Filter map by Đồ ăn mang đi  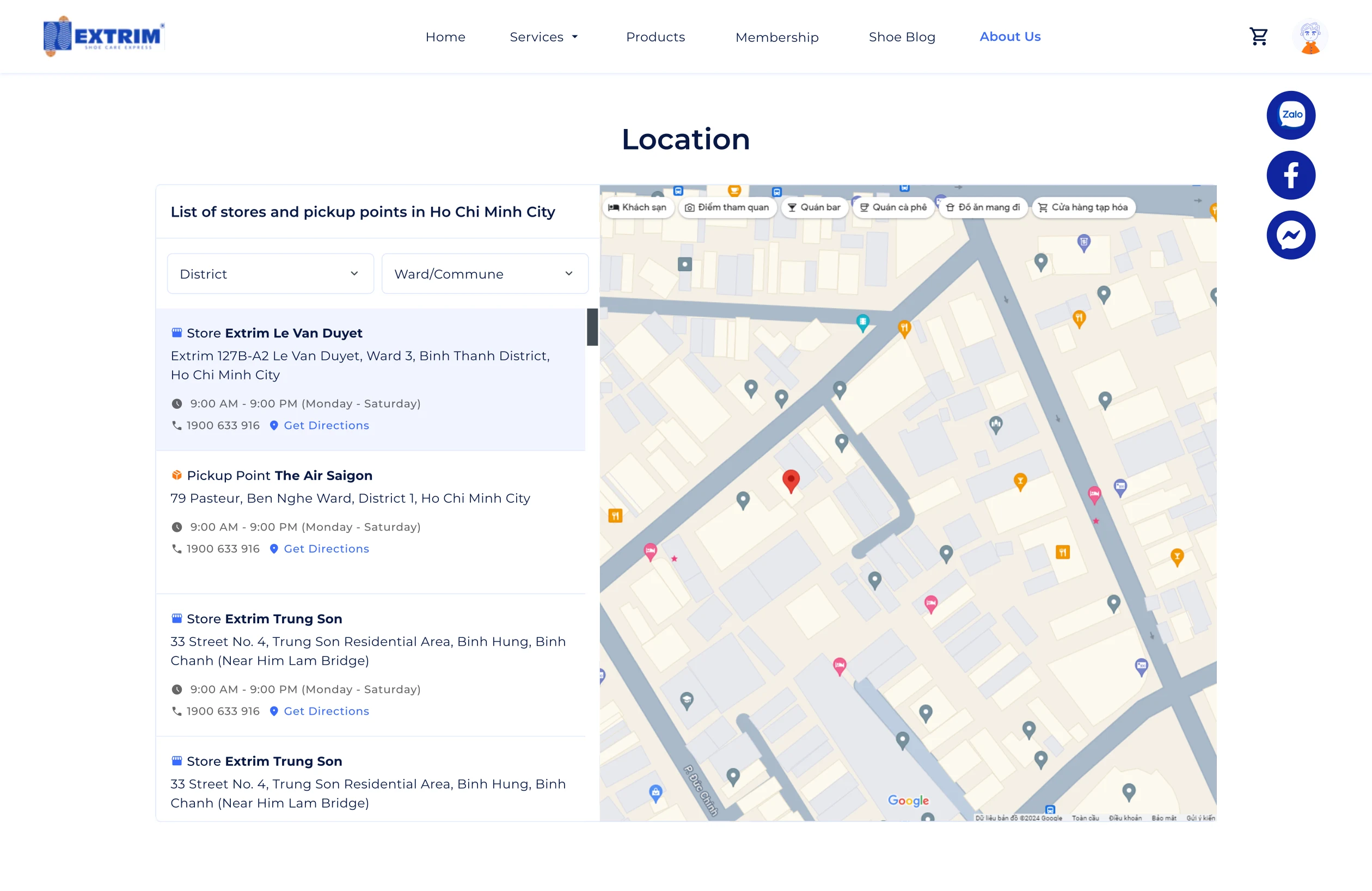(983, 207)
